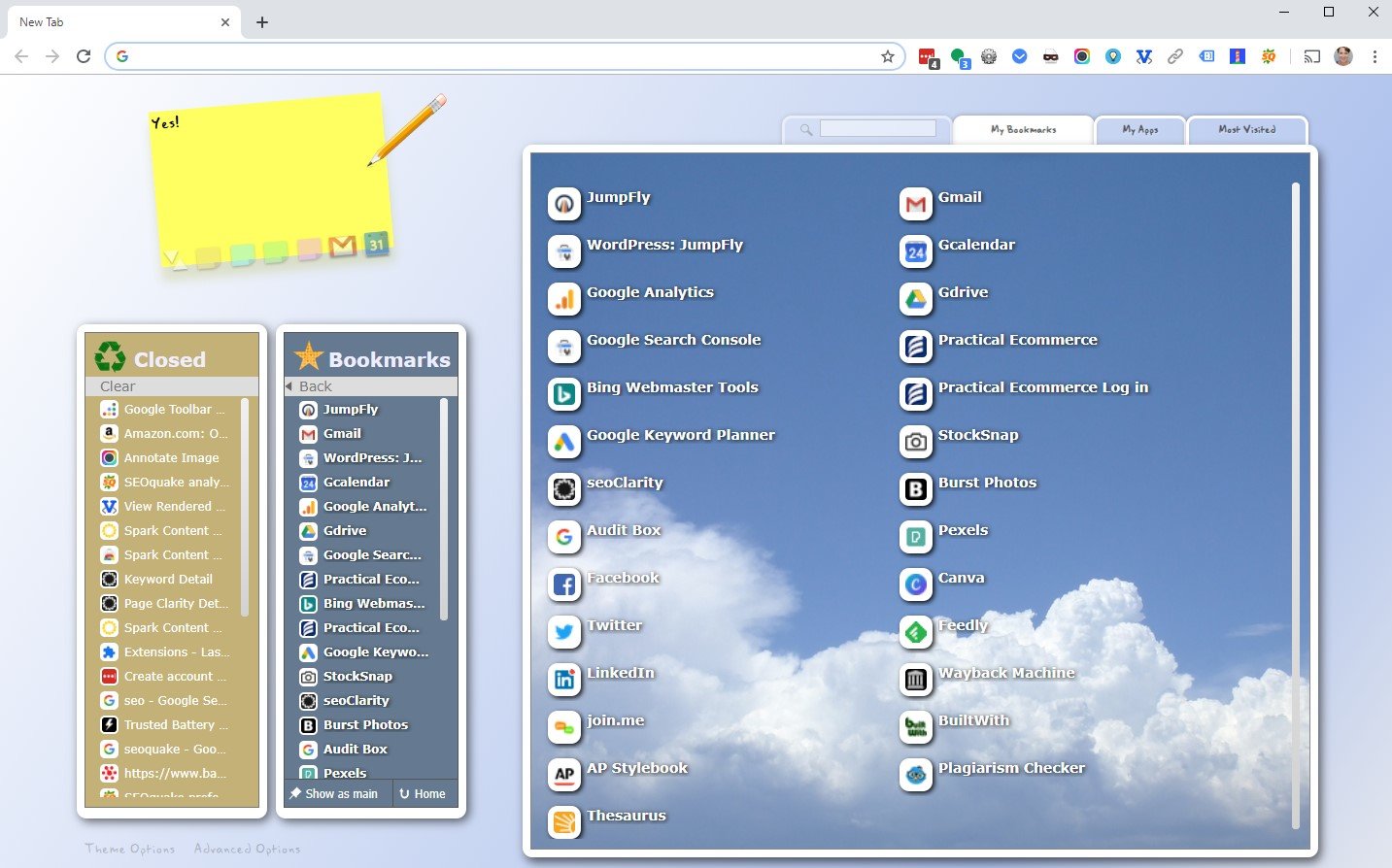This screenshot has height=868, width=1392.
Task: Switch to the My Apps tab
Action: (x=1140, y=129)
